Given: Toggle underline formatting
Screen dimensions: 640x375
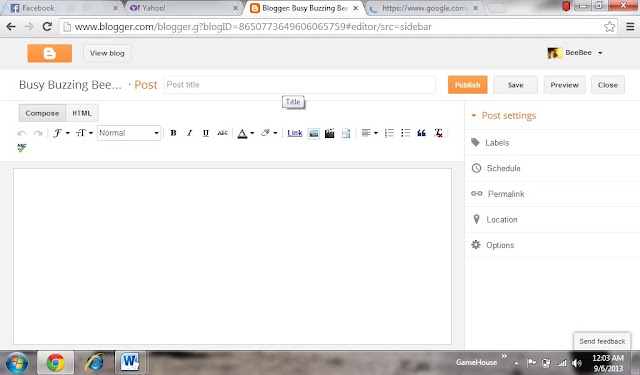Looking at the screenshot, I should click(x=206, y=133).
